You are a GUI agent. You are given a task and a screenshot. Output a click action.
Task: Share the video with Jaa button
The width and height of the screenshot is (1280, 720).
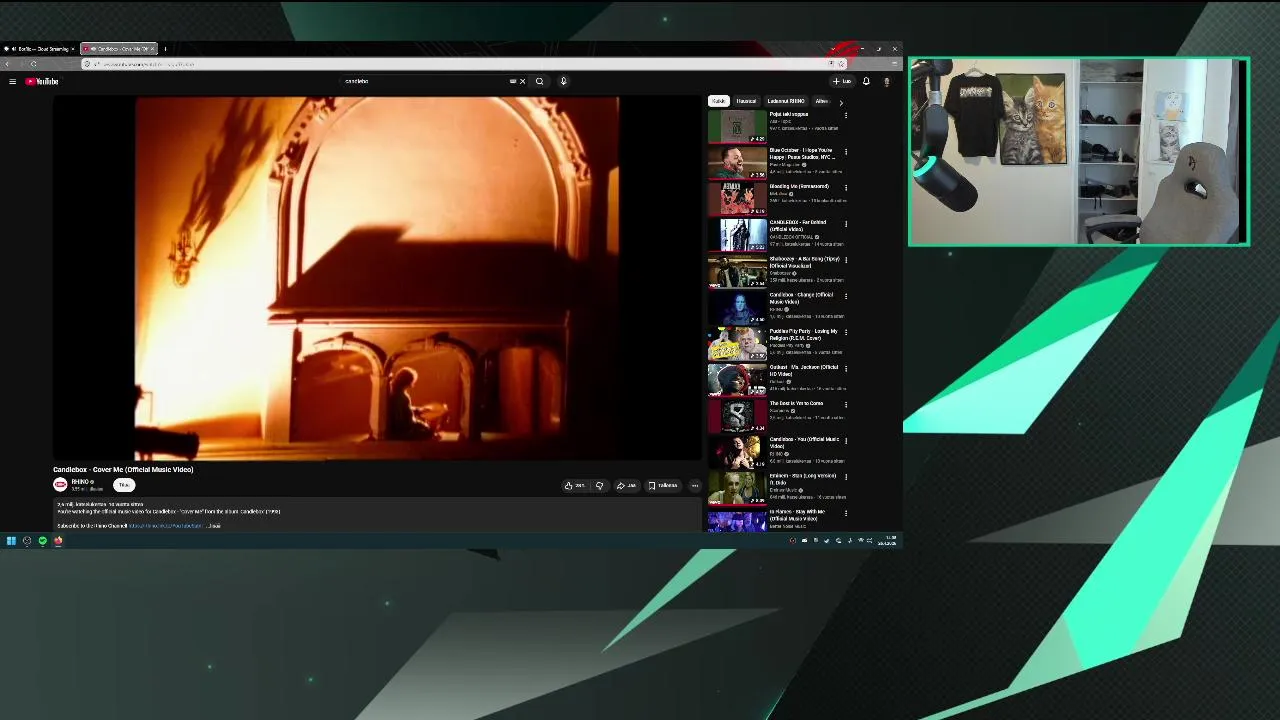click(x=626, y=486)
